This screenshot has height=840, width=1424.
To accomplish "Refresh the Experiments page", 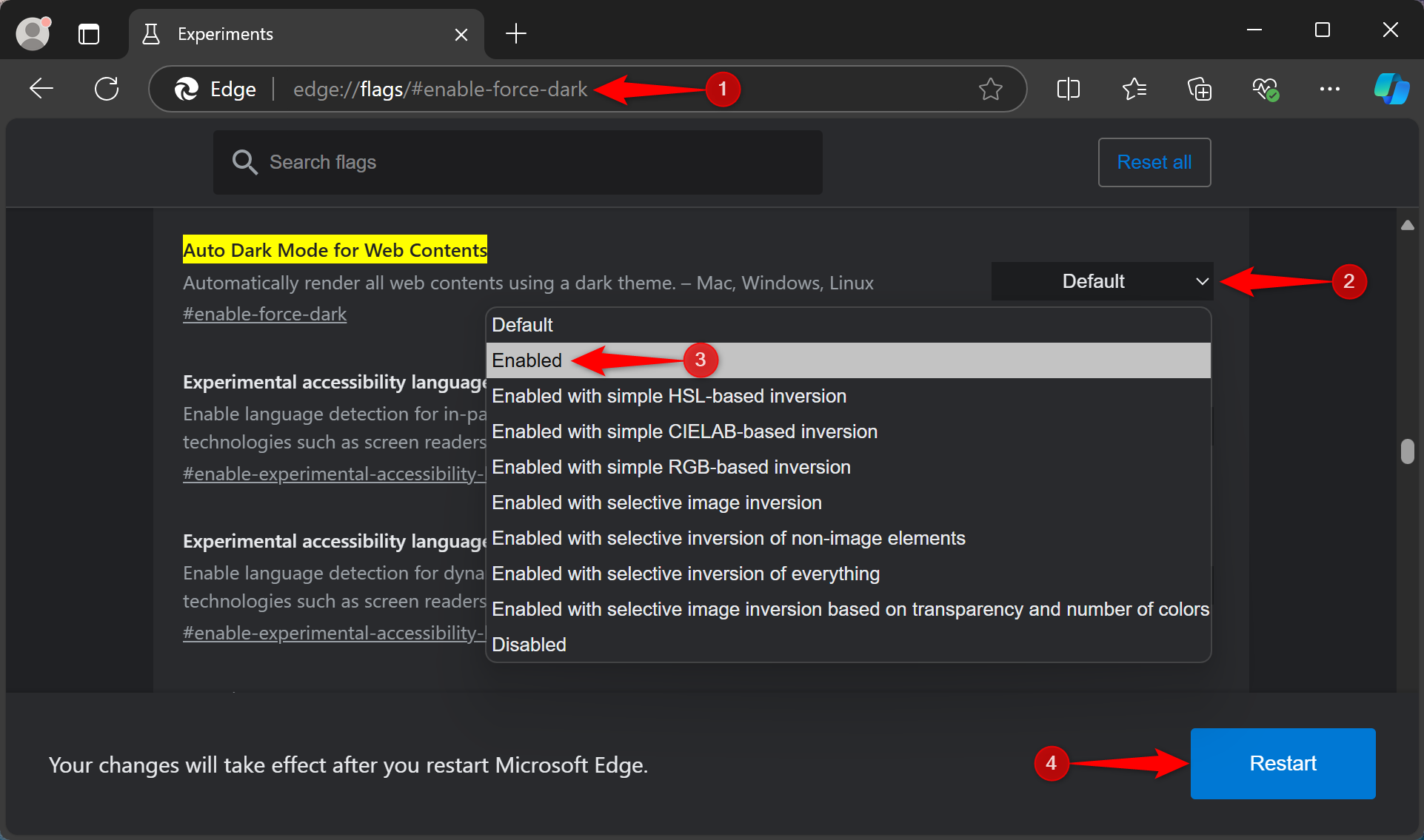I will point(107,88).
